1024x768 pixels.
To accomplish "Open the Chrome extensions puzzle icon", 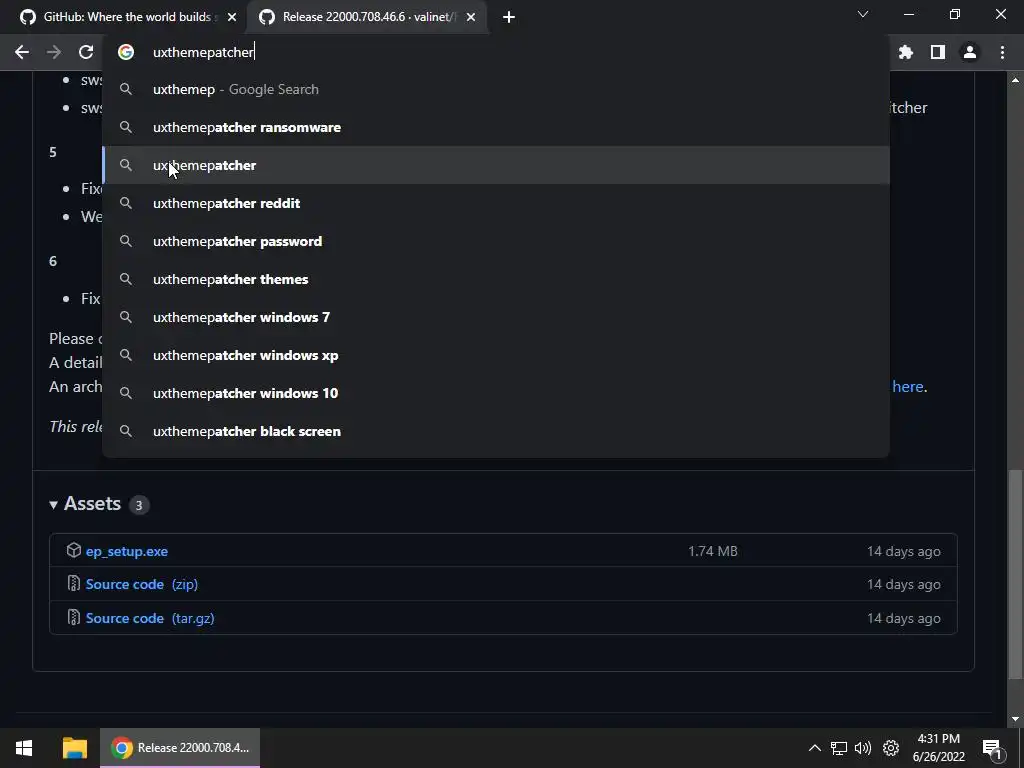I will click(x=906, y=52).
